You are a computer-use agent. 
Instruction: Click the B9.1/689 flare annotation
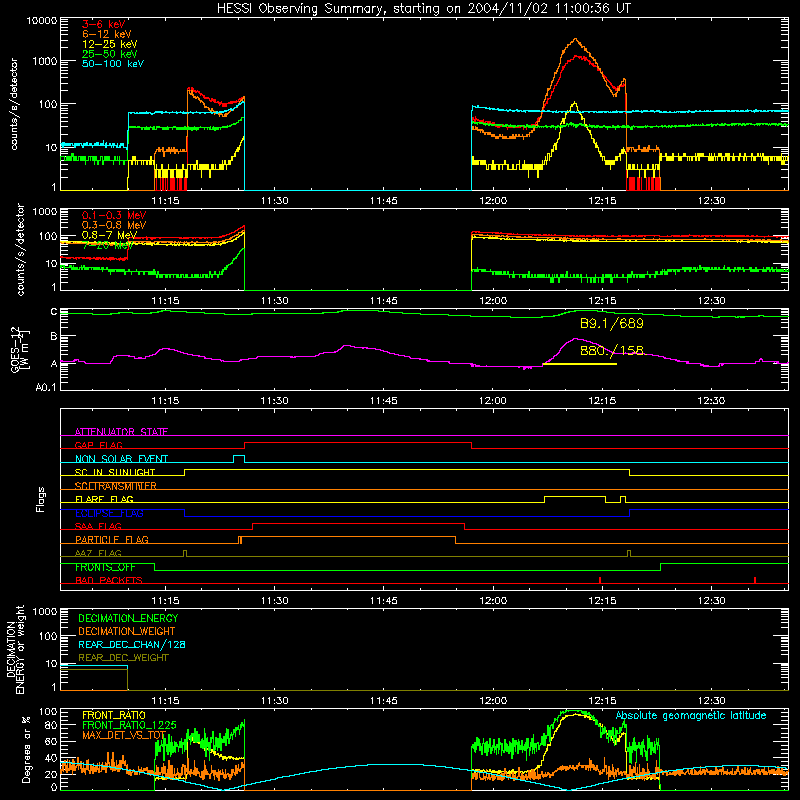(x=612, y=323)
